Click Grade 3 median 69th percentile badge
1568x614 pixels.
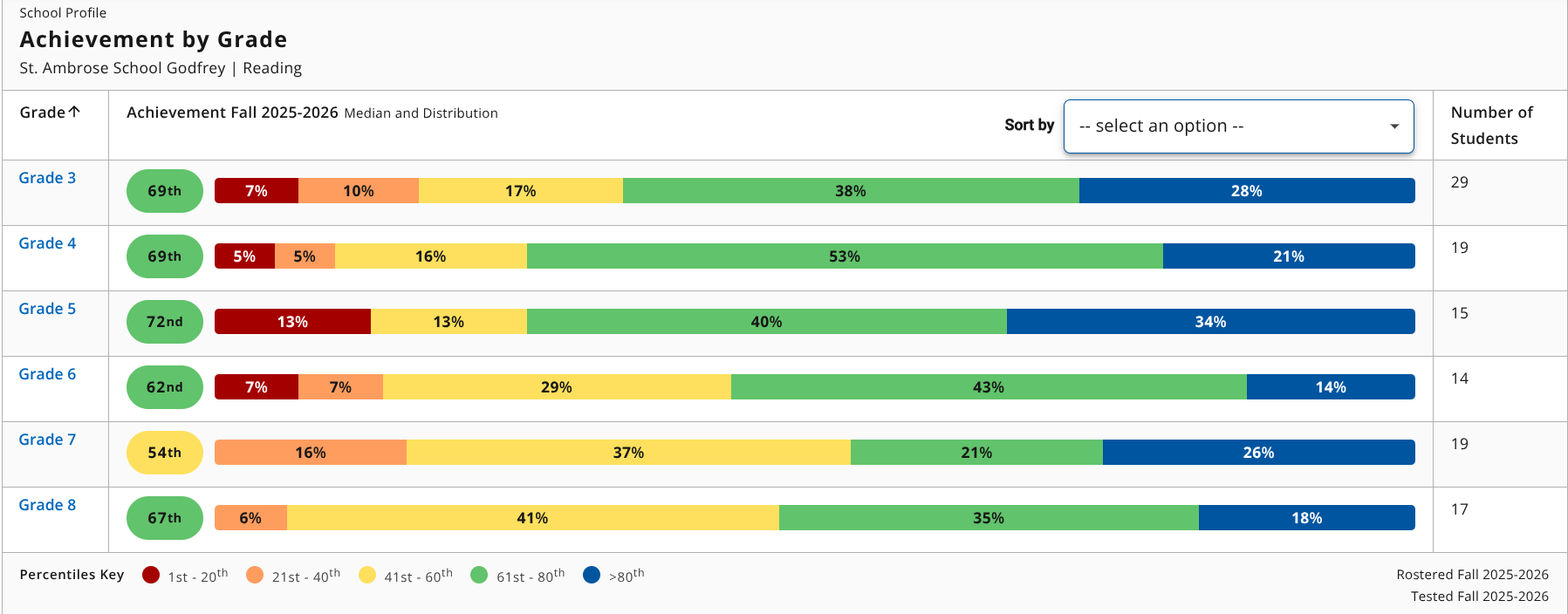tap(164, 191)
